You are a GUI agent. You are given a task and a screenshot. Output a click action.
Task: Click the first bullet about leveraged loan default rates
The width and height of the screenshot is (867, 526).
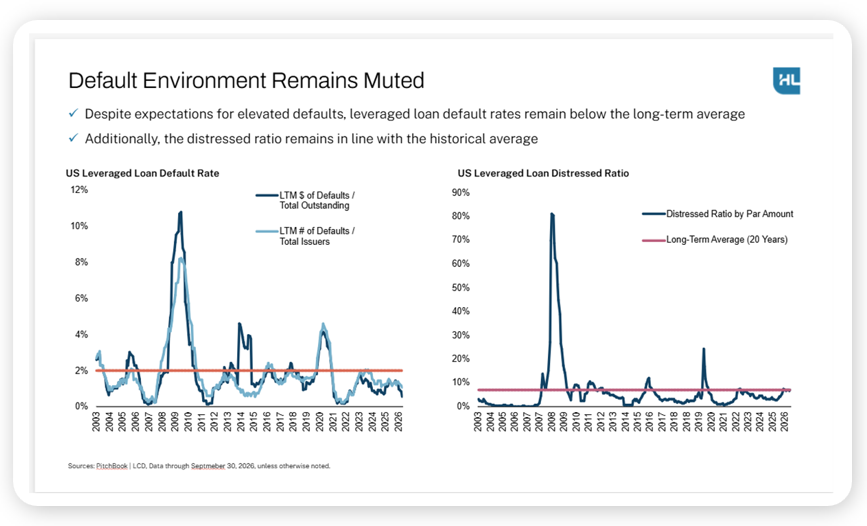[415, 114]
